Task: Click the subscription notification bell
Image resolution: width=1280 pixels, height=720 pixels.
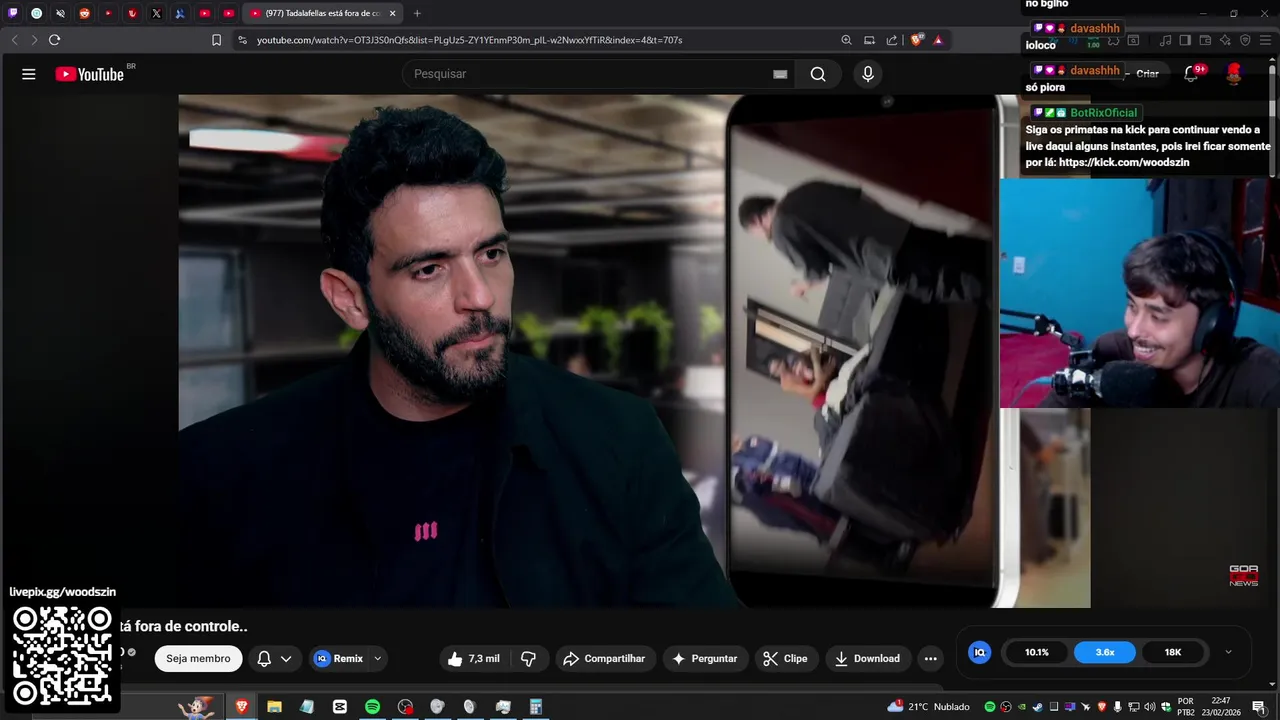Action: coord(264,658)
